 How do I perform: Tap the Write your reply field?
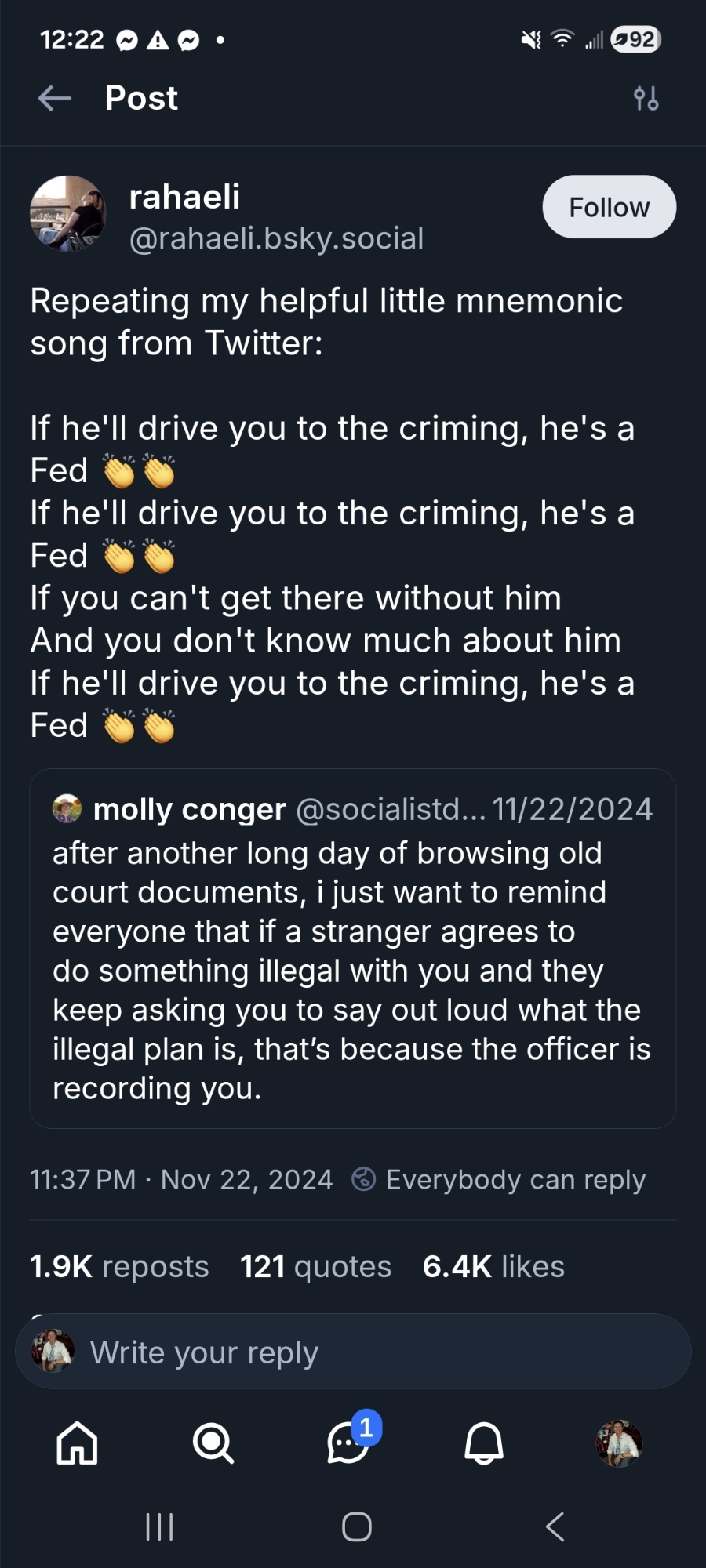click(353, 1352)
